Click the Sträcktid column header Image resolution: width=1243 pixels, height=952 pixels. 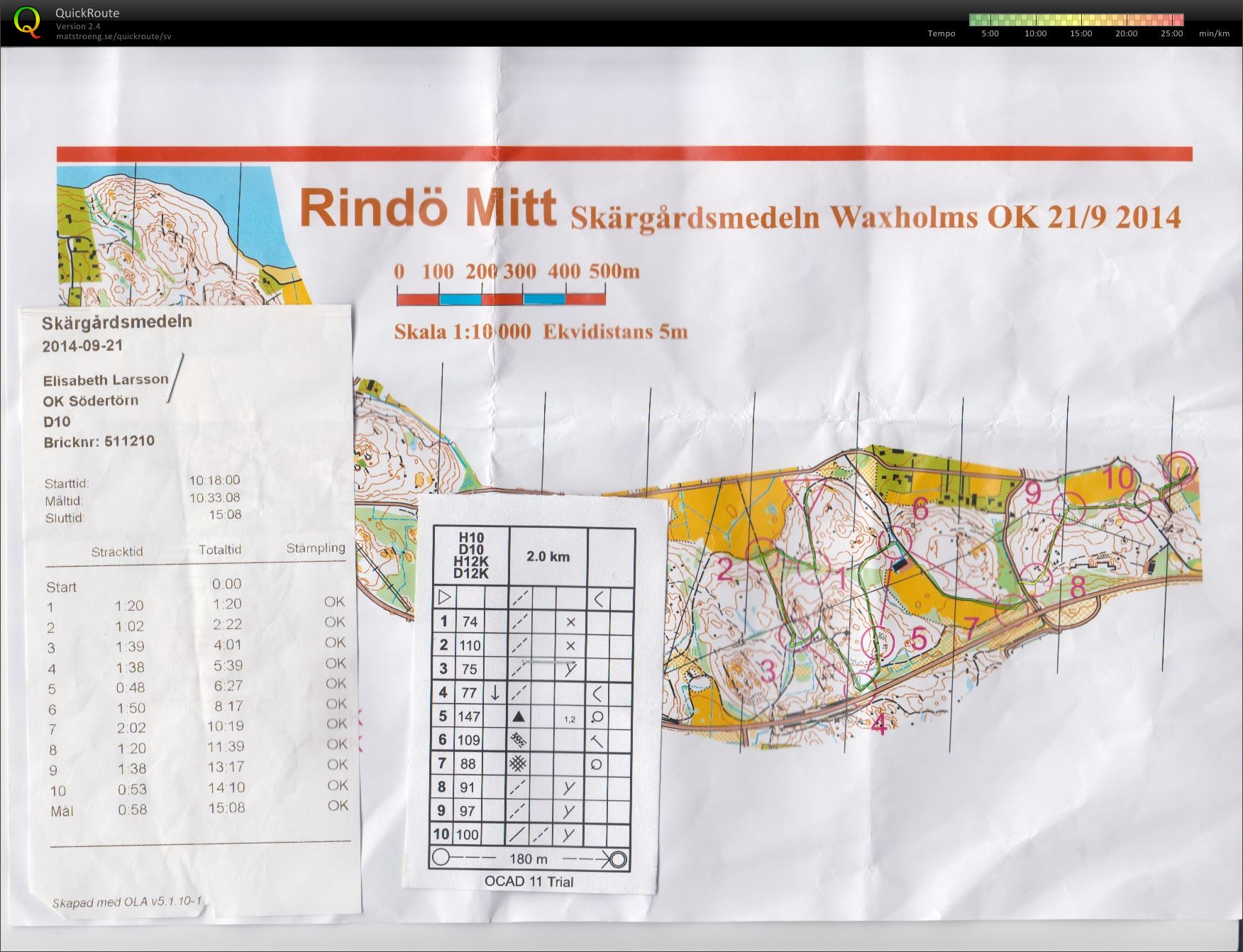[117, 552]
